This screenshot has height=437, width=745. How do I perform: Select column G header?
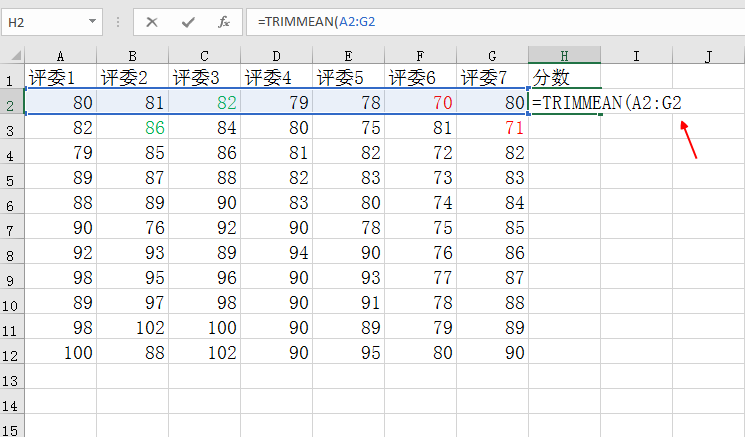tap(492, 56)
